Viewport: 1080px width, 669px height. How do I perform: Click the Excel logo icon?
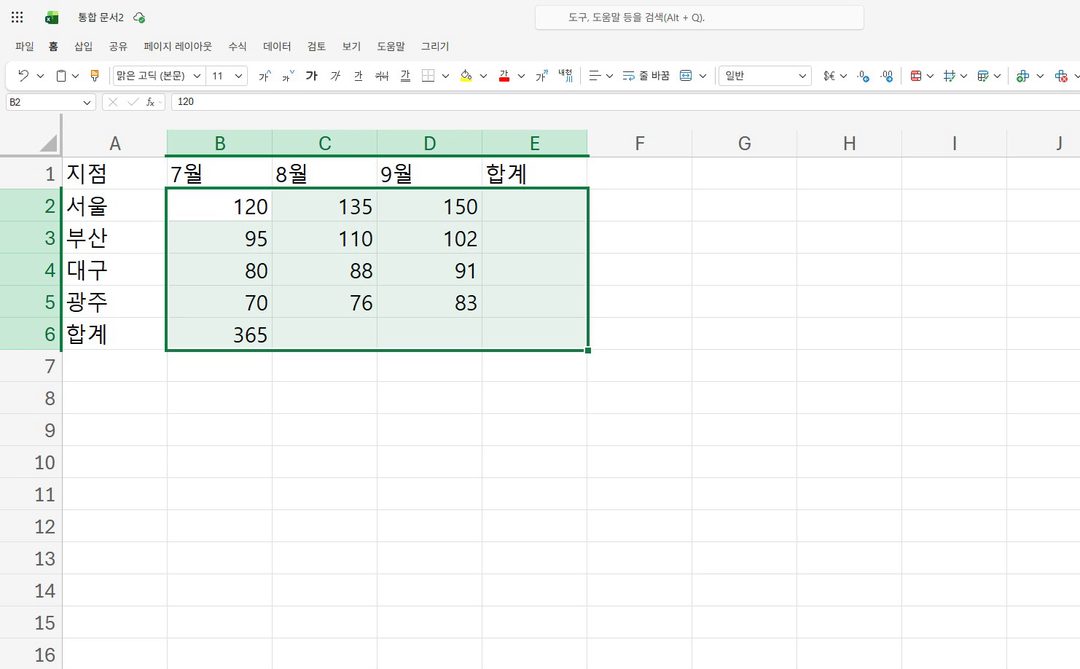[x=52, y=18]
